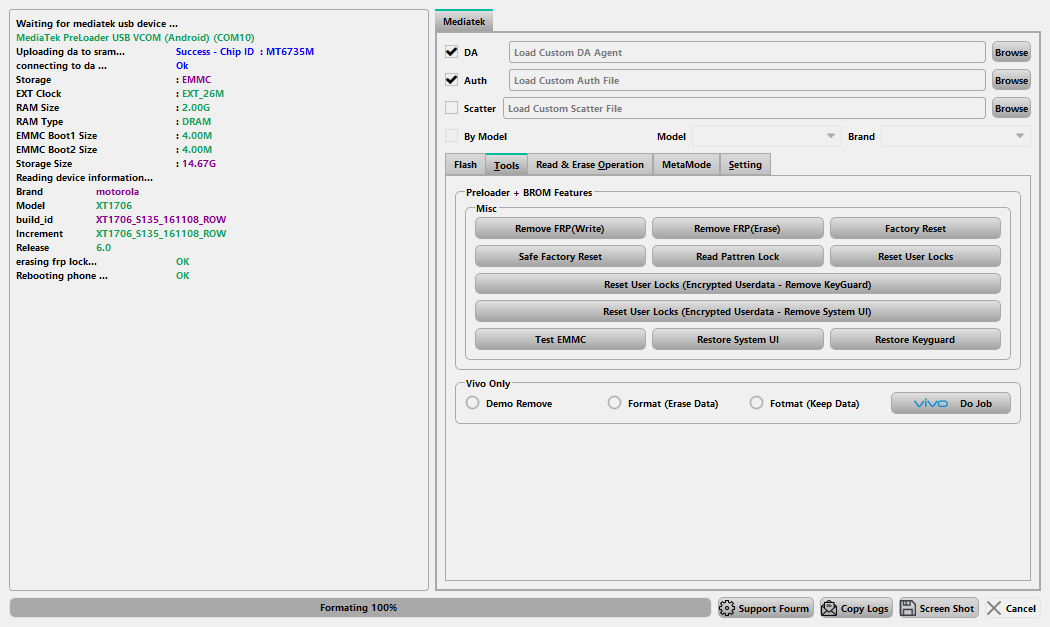Focus the Load Custom Scatter File field

click(x=744, y=109)
